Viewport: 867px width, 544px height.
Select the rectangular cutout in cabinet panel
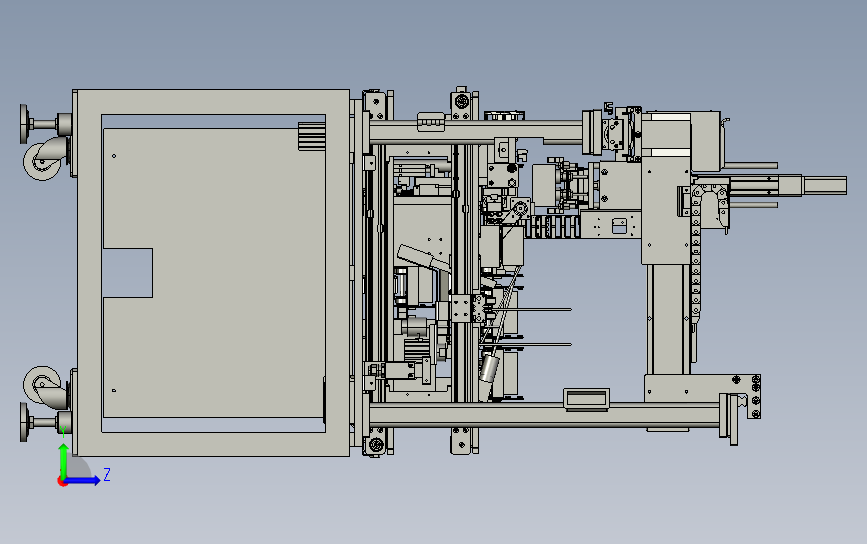tap(128, 273)
